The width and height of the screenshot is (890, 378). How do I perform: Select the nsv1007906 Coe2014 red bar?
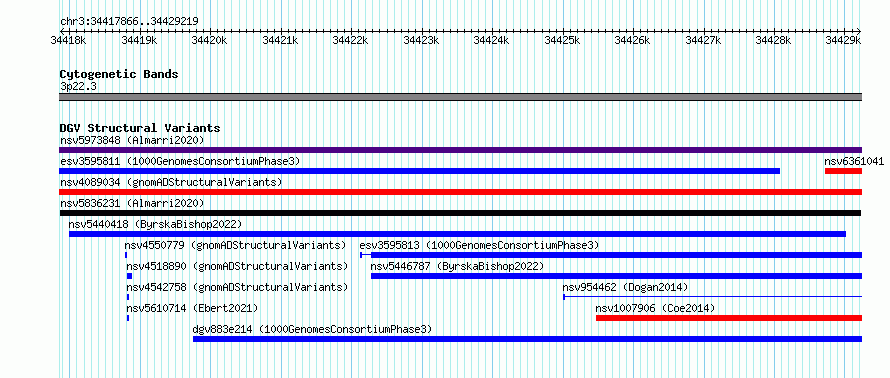tap(729, 318)
